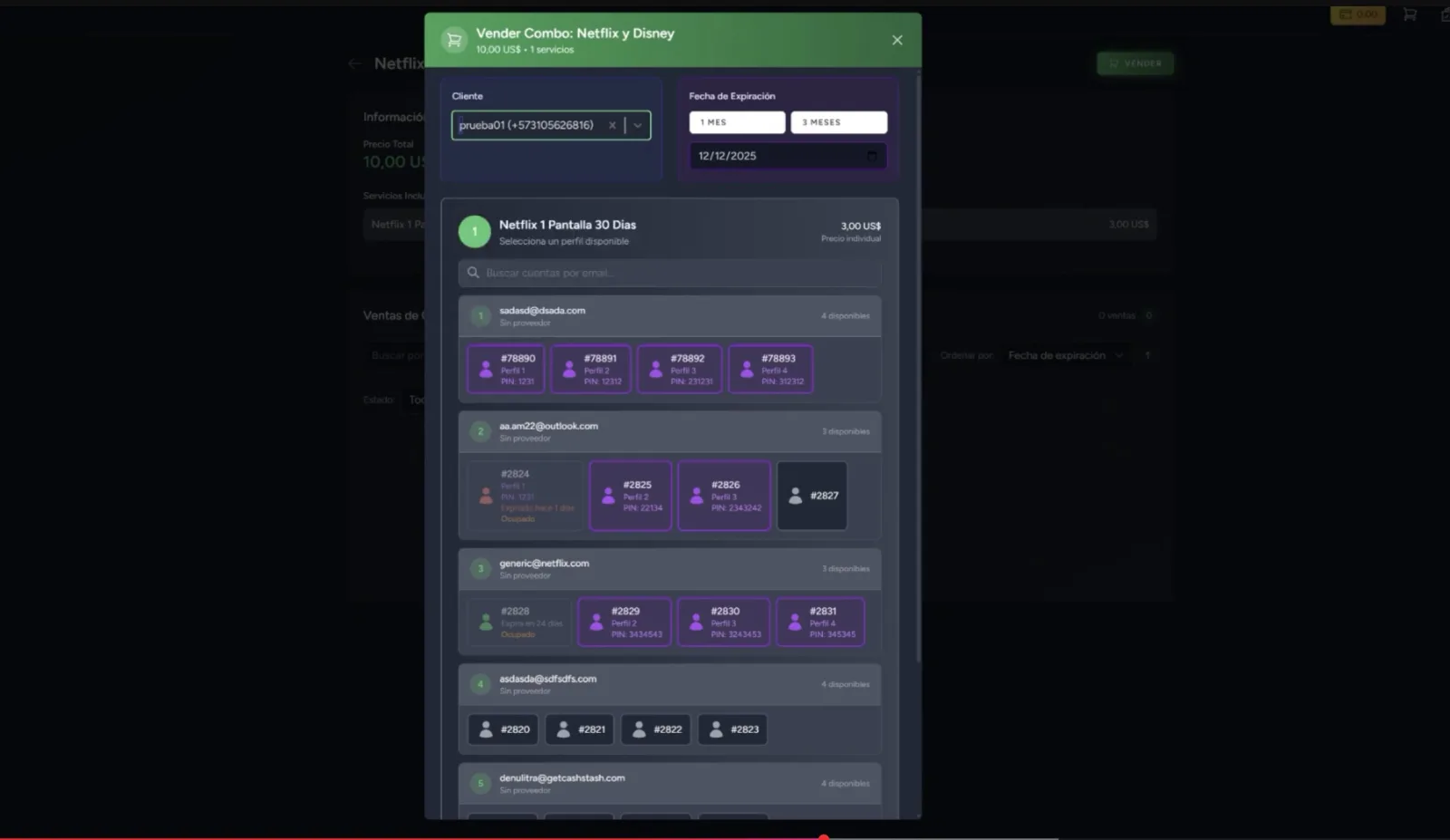
Task: Select profile #2827
Action: (x=812, y=496)
